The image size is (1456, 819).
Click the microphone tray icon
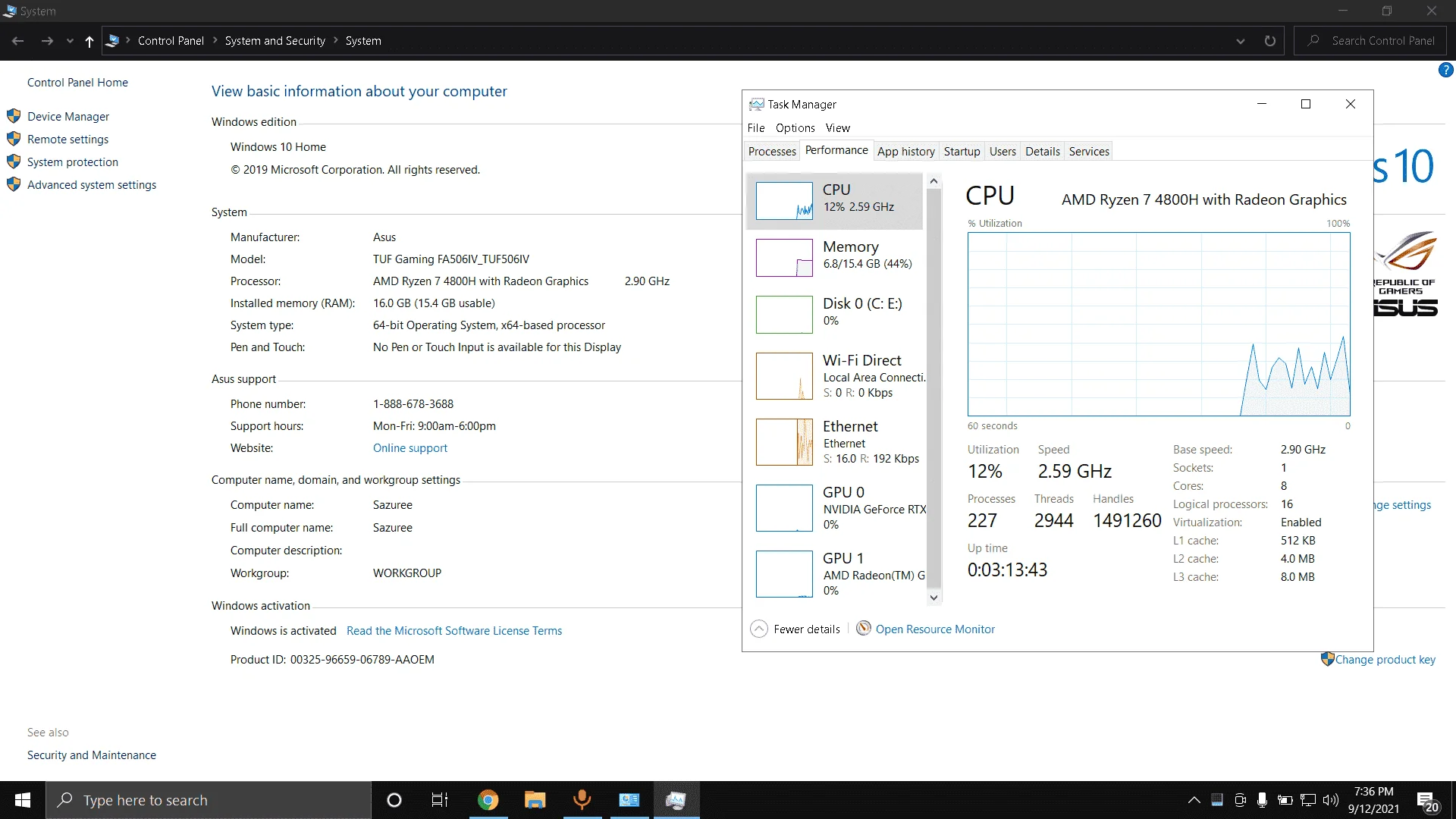(x=1262, y=800)
